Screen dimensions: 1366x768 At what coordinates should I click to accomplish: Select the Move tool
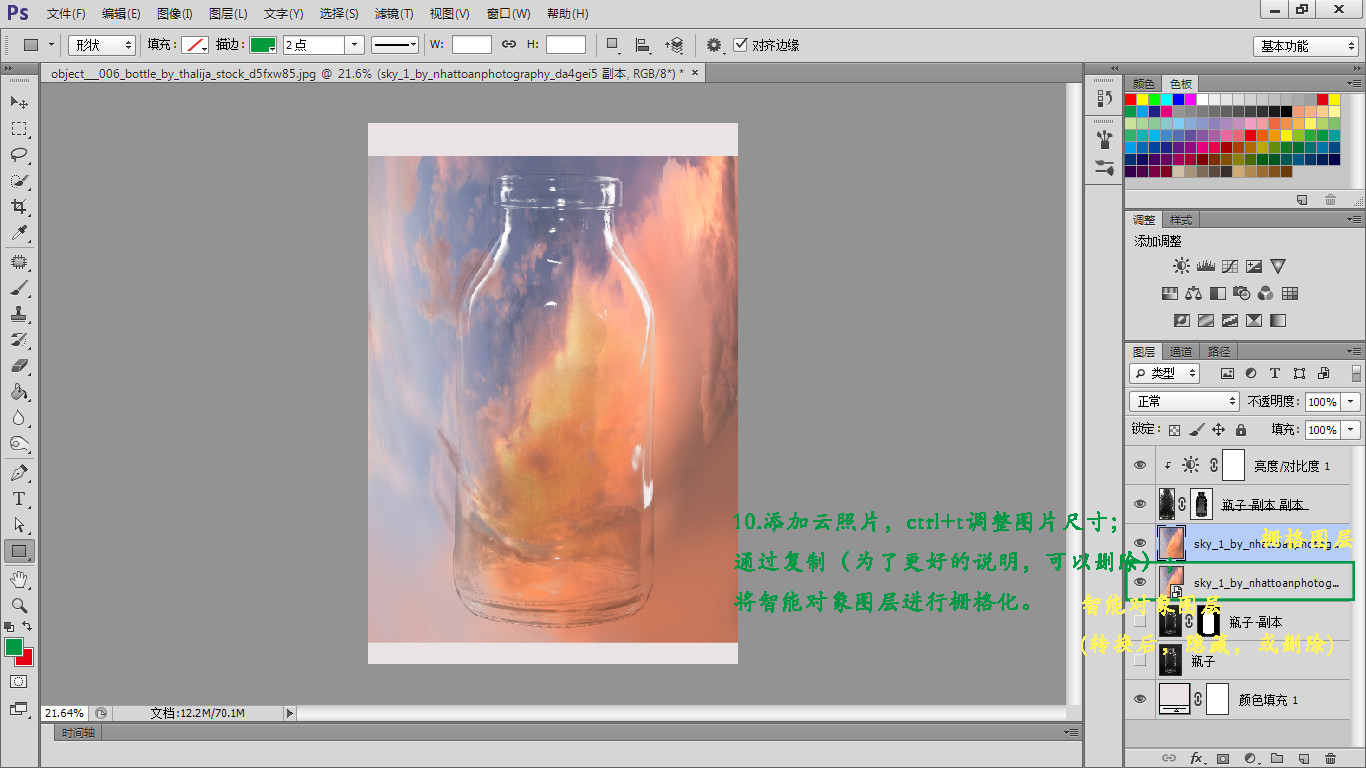coord(19,103)
